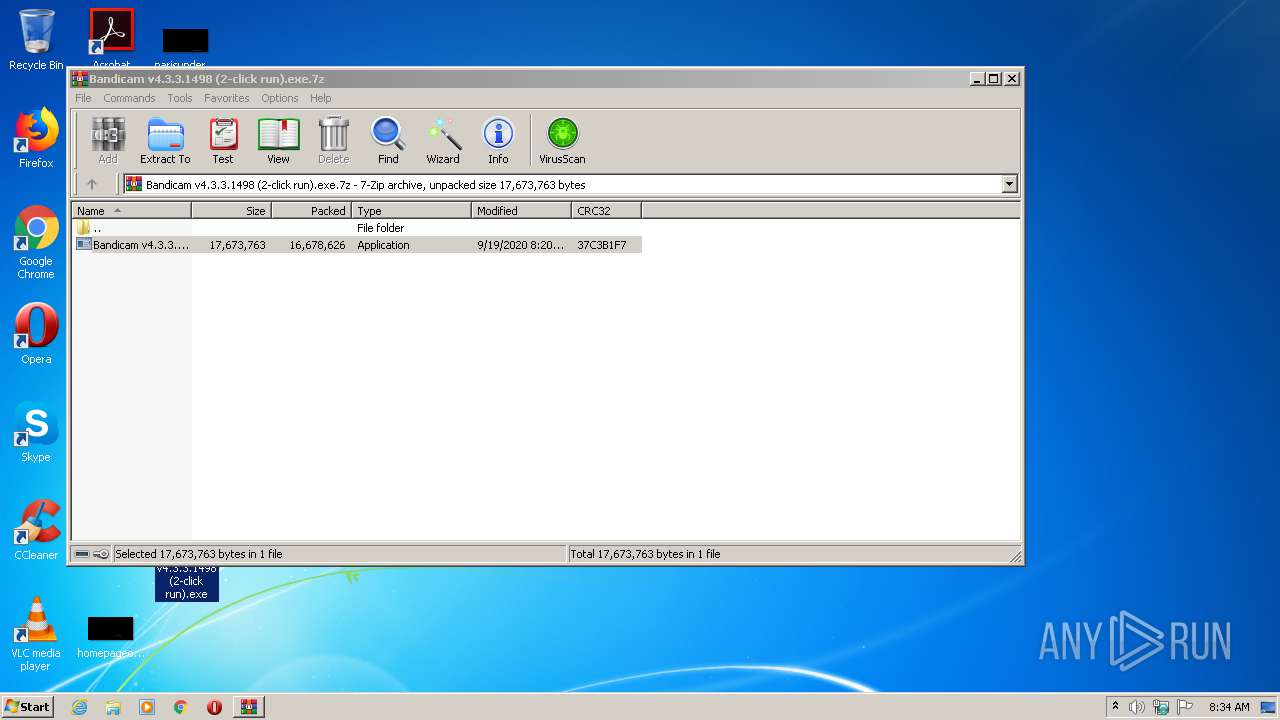Image resolution: width=1280 pixels, height=720 pixels.
Task: Open VLC media player desktop shortcut
Action: (x=36, y=634)
